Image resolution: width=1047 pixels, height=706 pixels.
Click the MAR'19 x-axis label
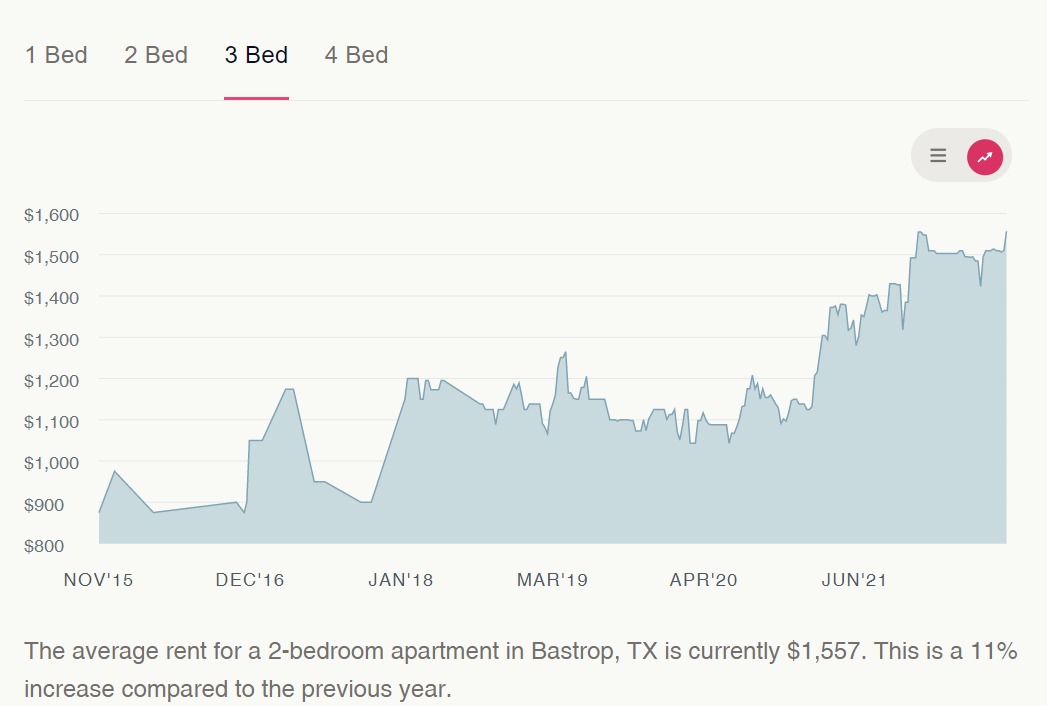(552, 580)
